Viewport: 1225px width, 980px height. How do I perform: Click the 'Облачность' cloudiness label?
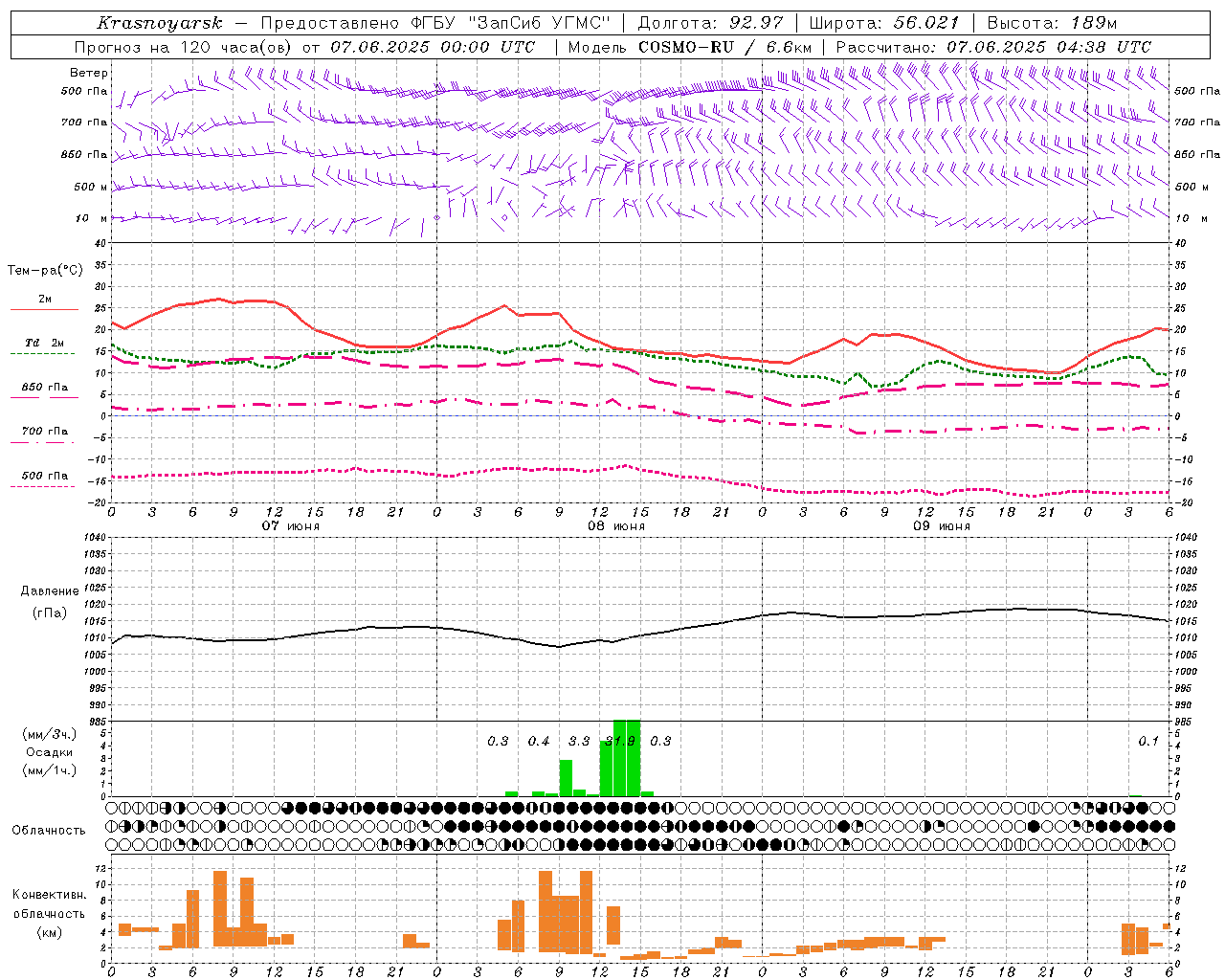pyautogui.click(x=49, y=831)
